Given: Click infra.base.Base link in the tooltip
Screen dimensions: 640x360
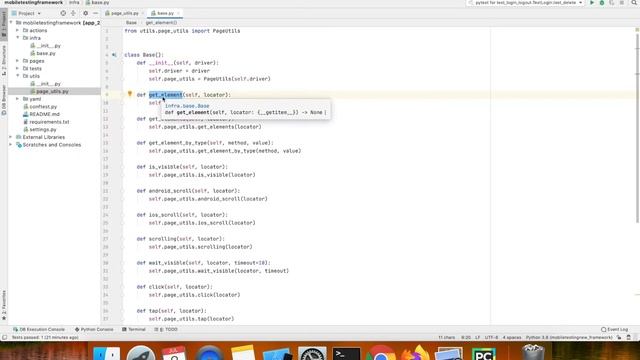Looking at the screenshot, I should (x=187, y=106).
